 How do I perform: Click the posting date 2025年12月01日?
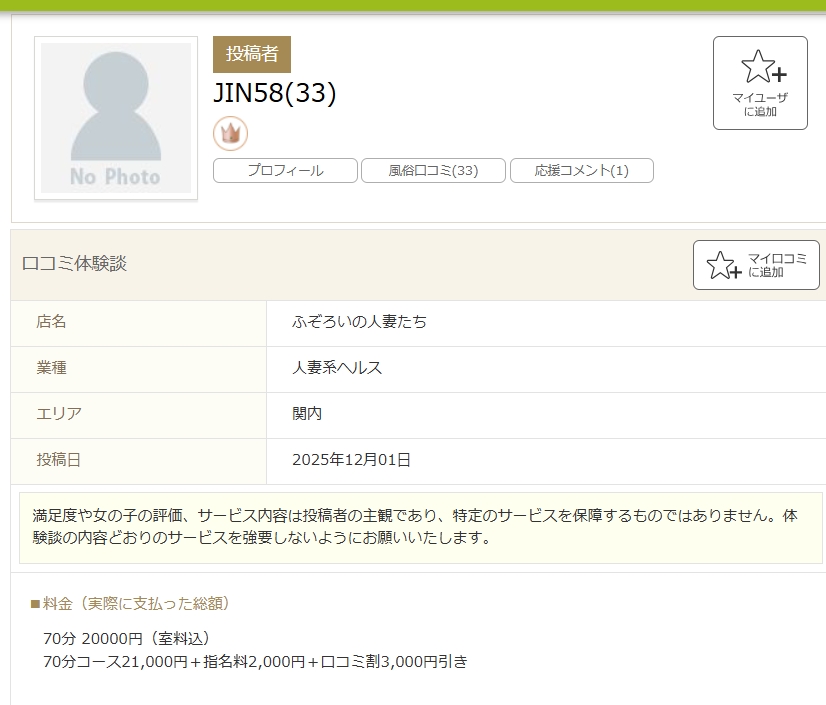click(x=351, y=460)
